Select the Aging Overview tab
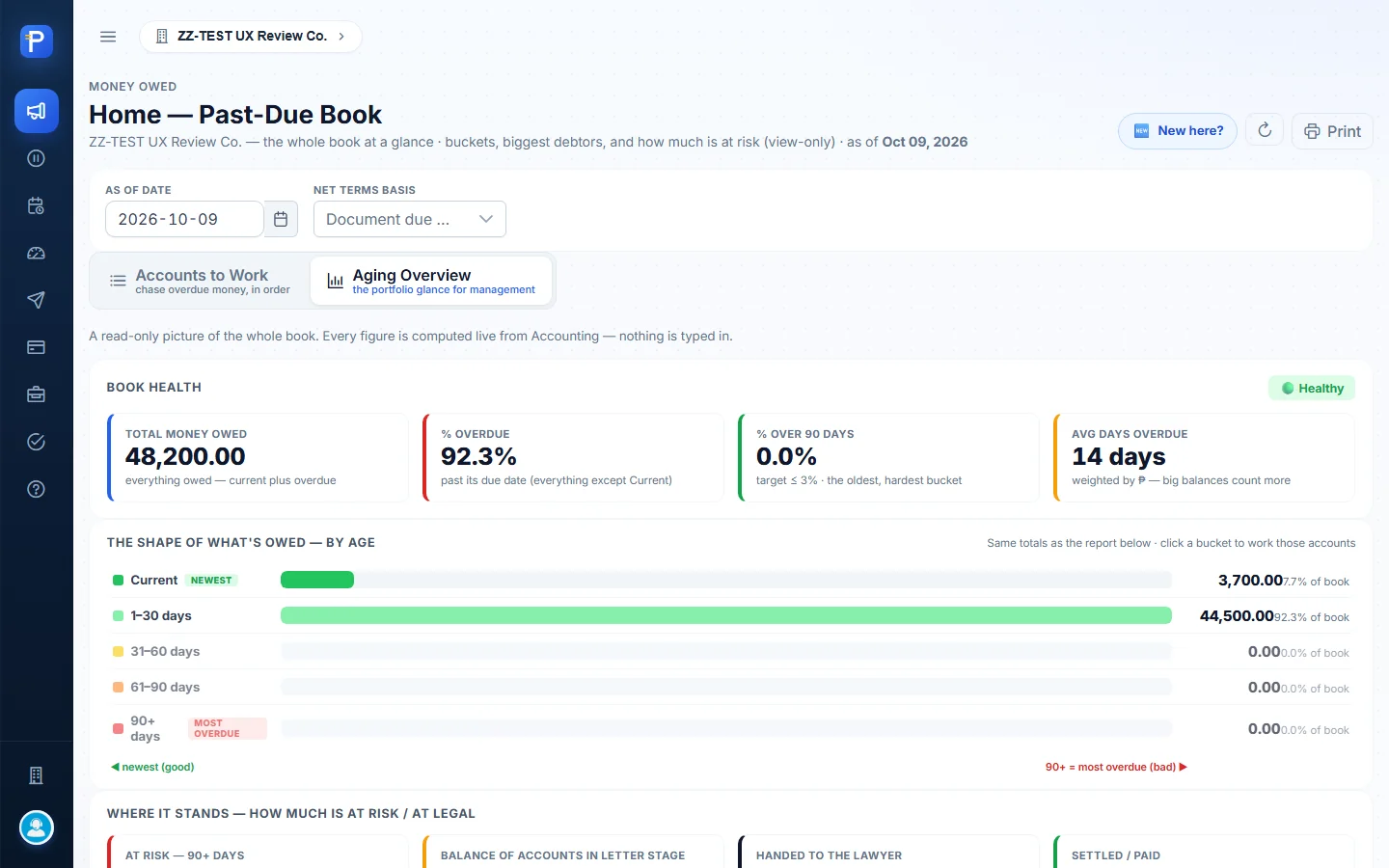This screenshot has height=868, width=1389. [x=431, y=281]
